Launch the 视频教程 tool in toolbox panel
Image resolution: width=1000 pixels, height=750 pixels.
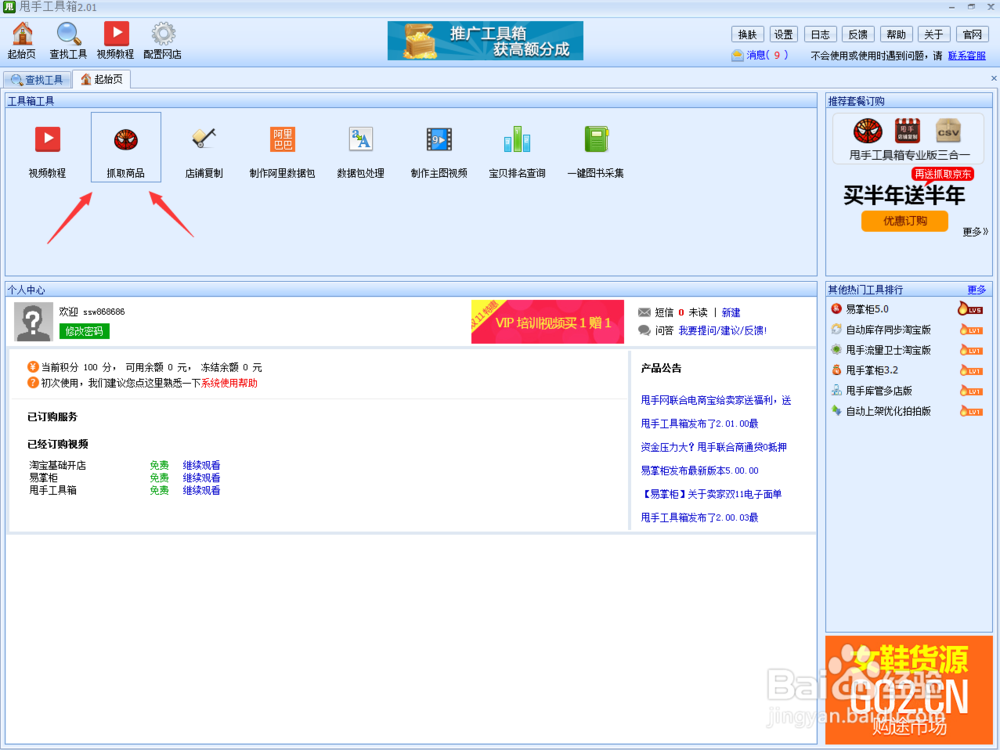pos(47,151)
